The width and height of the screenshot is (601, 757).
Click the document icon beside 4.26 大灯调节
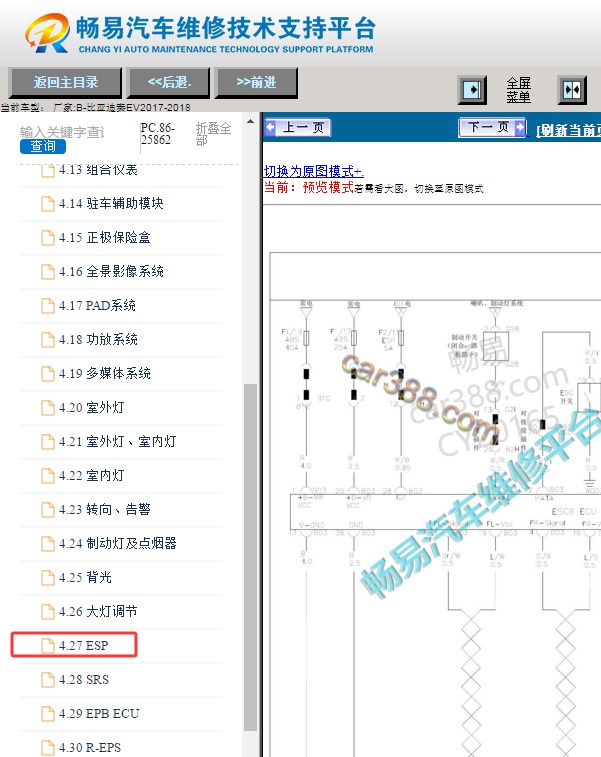click(48, 612)
